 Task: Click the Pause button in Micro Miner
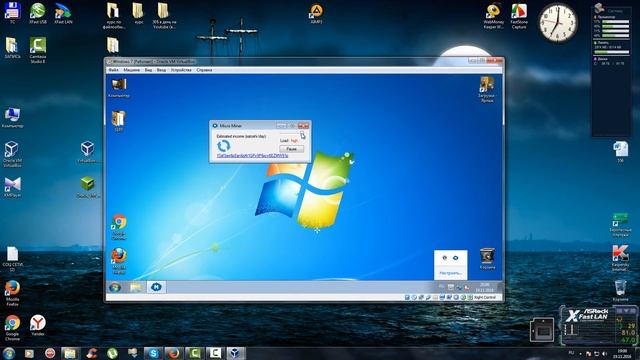tap(291, 149)
